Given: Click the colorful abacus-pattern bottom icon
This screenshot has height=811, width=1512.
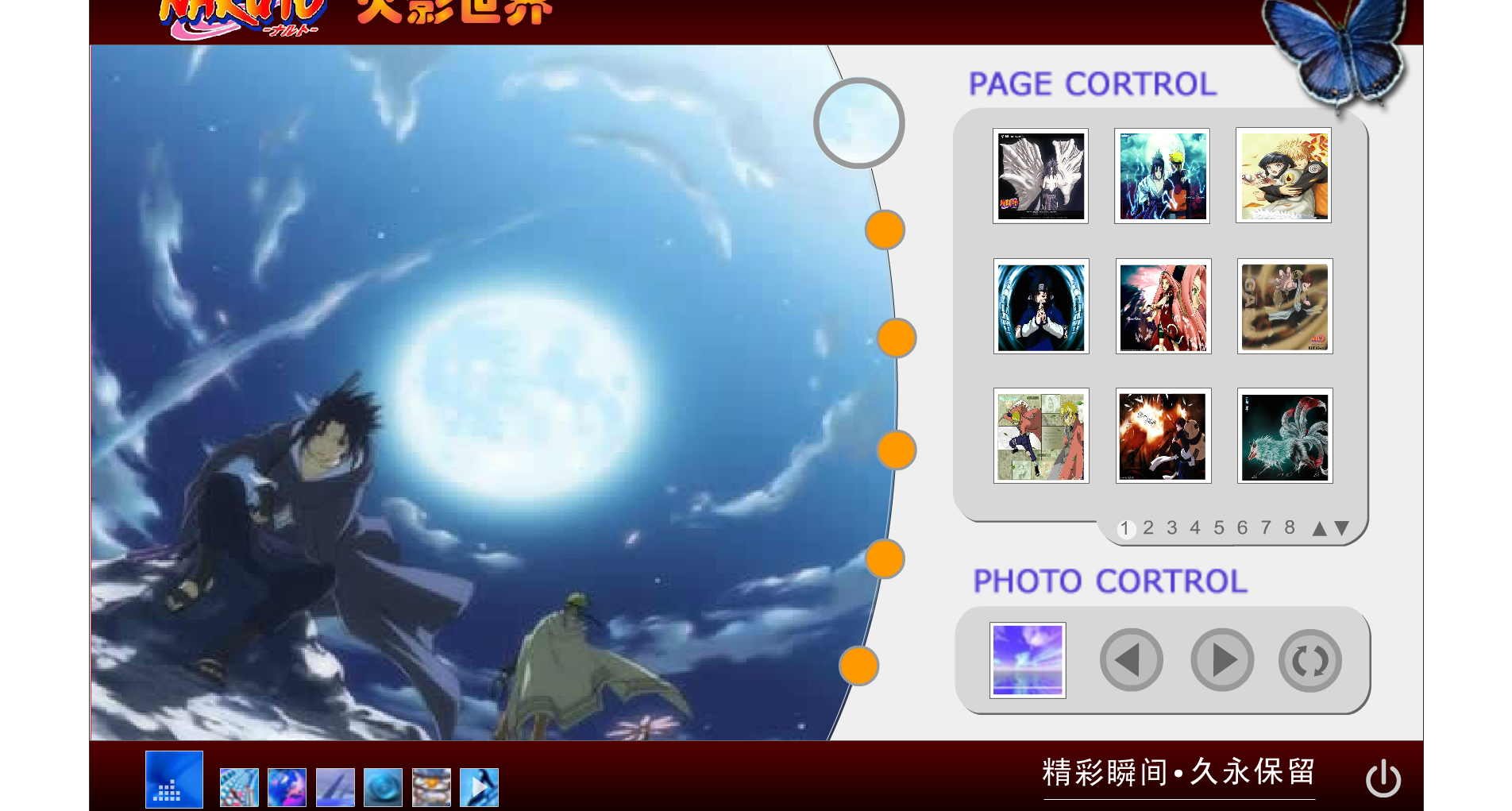Looking at the screenshot, I should (x=239, y=787).
